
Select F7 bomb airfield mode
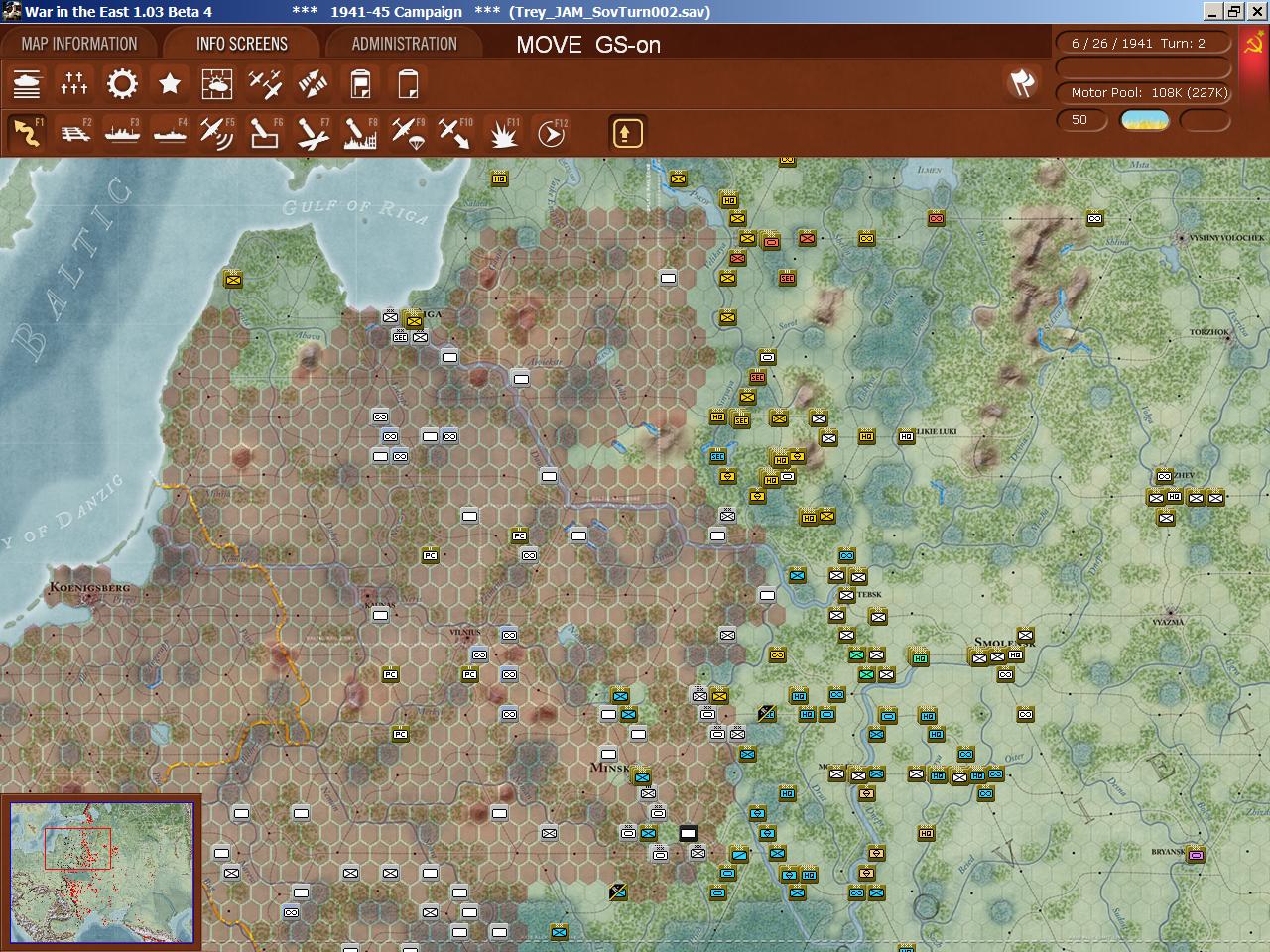[x=313, y=132]
